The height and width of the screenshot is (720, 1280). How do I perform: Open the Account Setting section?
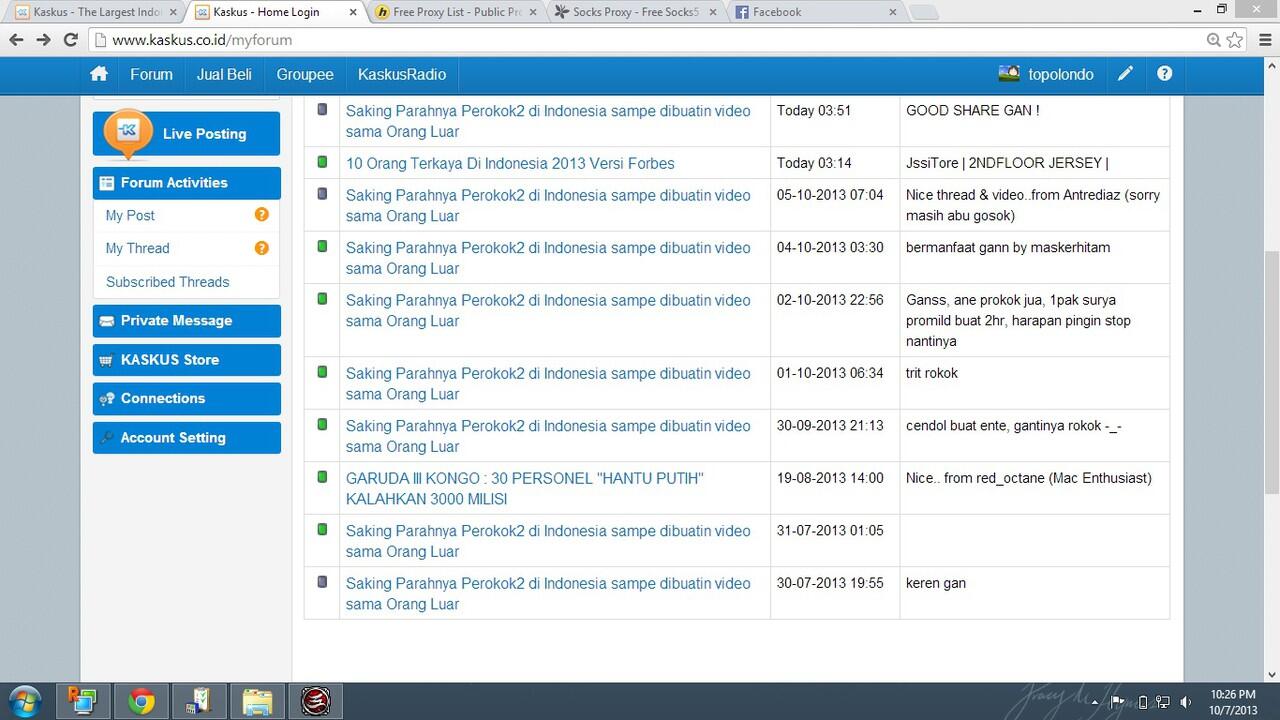pos(186,437)
